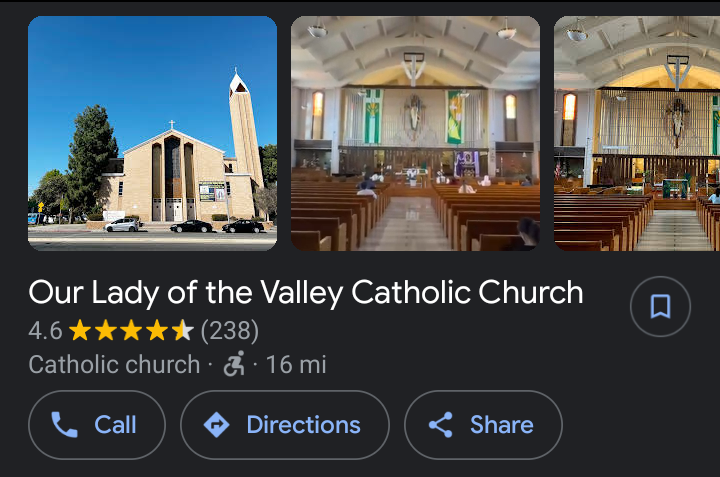Tap the wheelchair accessibility icon

(234, 365)
